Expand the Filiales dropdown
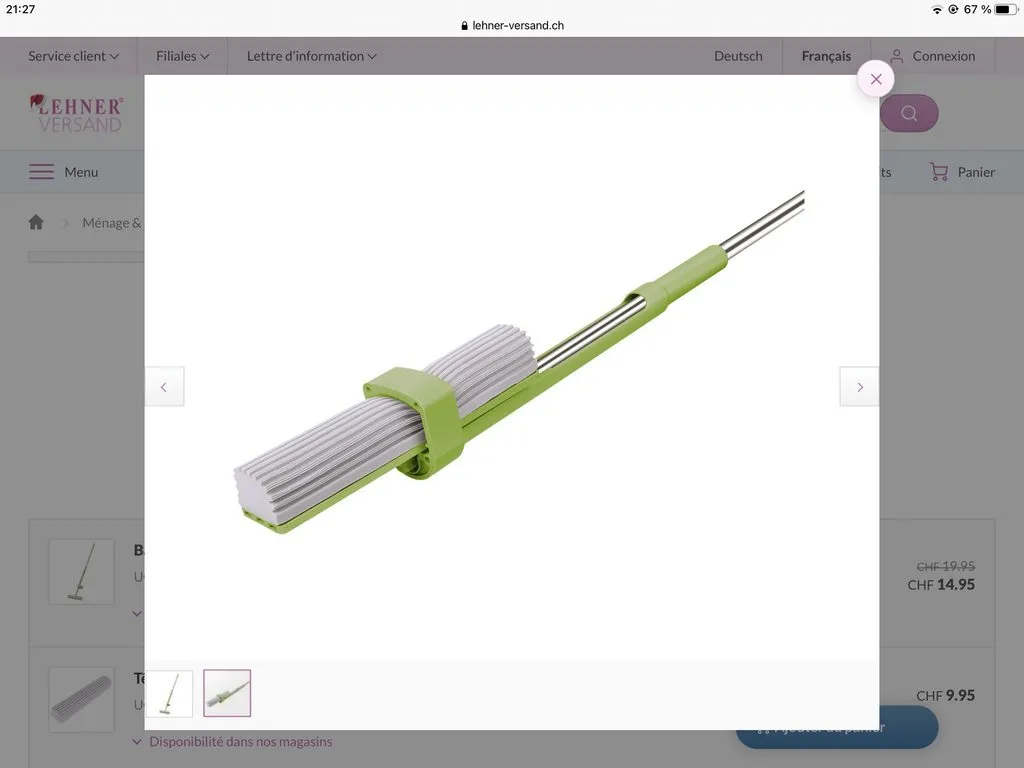The width and height of the screenshot is (1024, 768). (x=183, y=56)
